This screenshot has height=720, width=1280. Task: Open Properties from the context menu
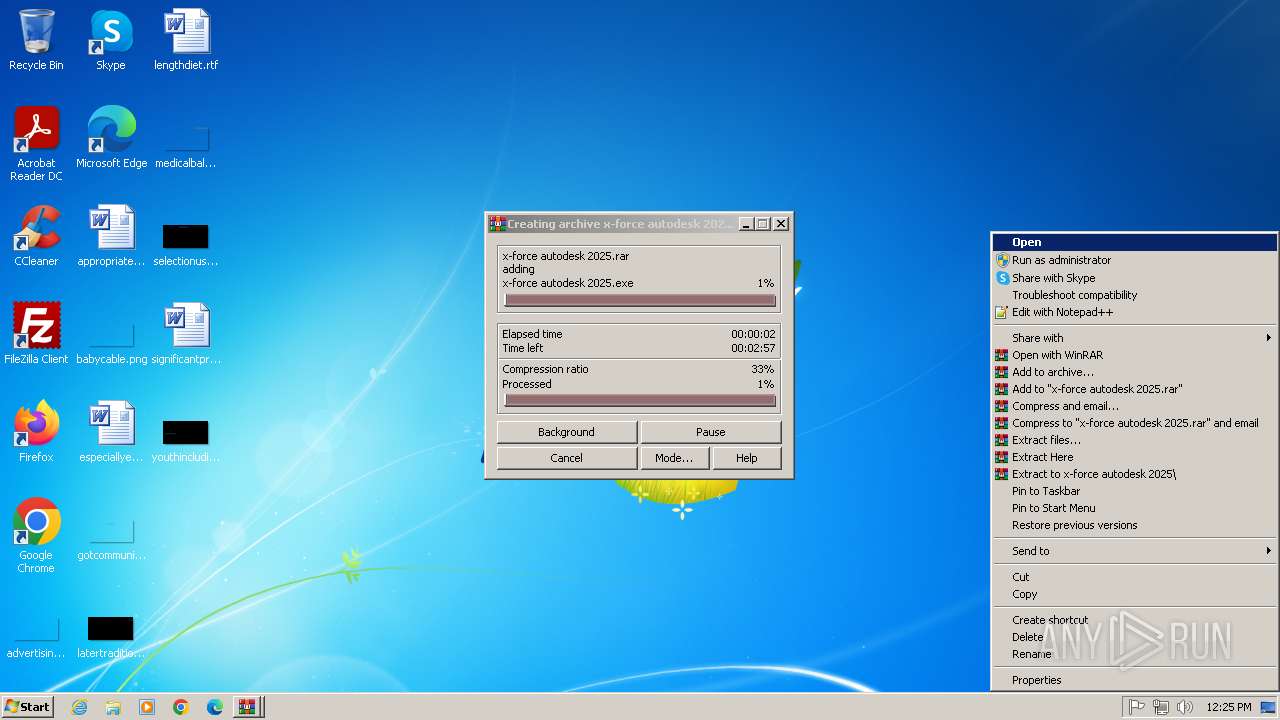tap(1134, 680)
